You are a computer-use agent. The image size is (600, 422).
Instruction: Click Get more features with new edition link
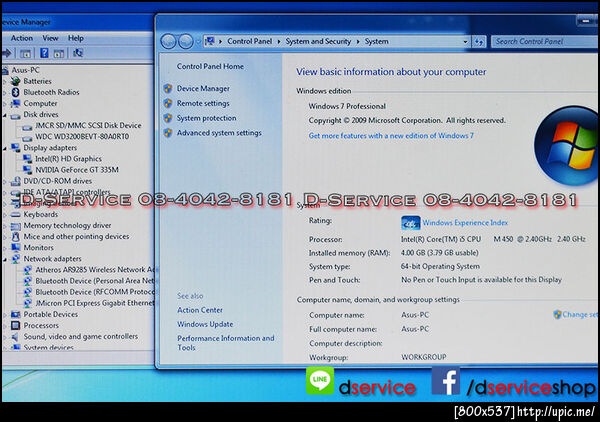tap(391, 136)
